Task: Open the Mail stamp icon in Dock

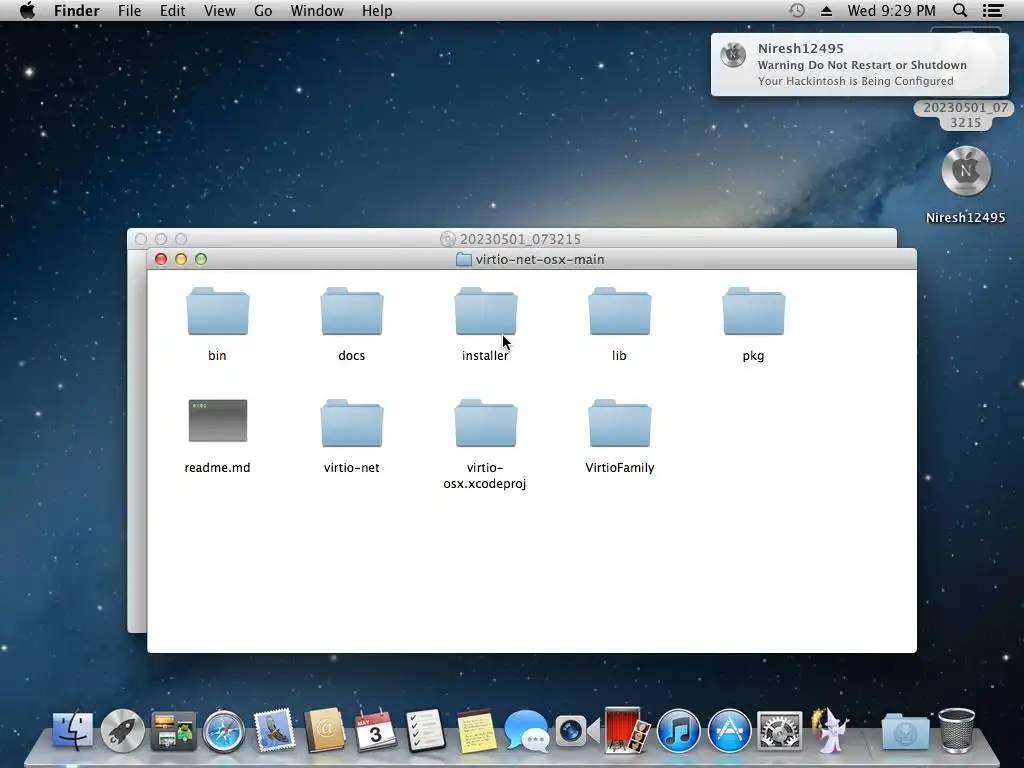Action: (274, 729)
